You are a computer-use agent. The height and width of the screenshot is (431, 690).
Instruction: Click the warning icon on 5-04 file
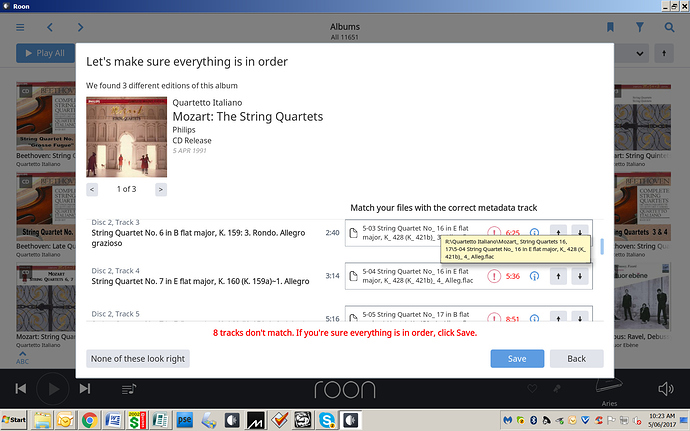(x=494, y=276)
